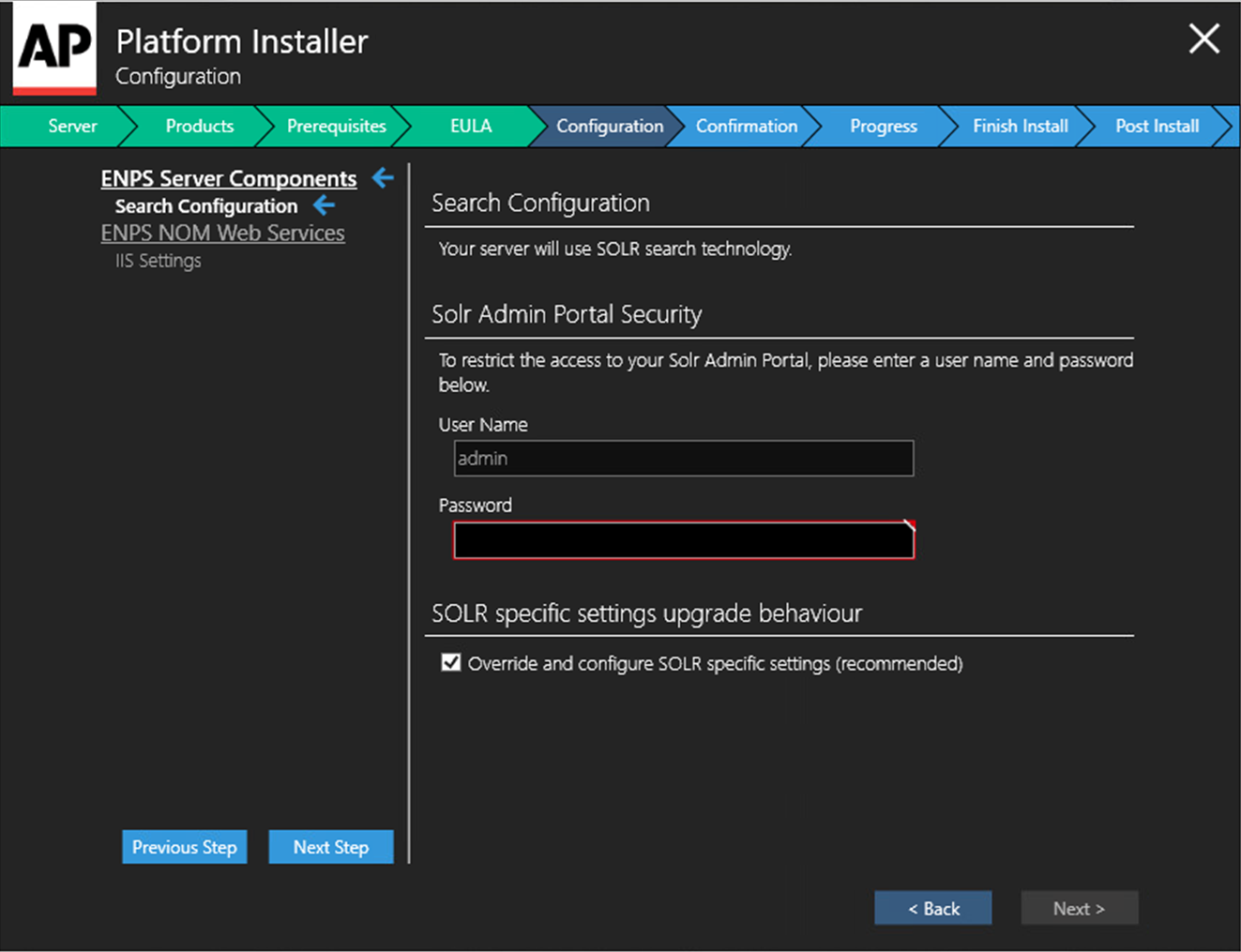Select the Configuration step

[610, 126]
